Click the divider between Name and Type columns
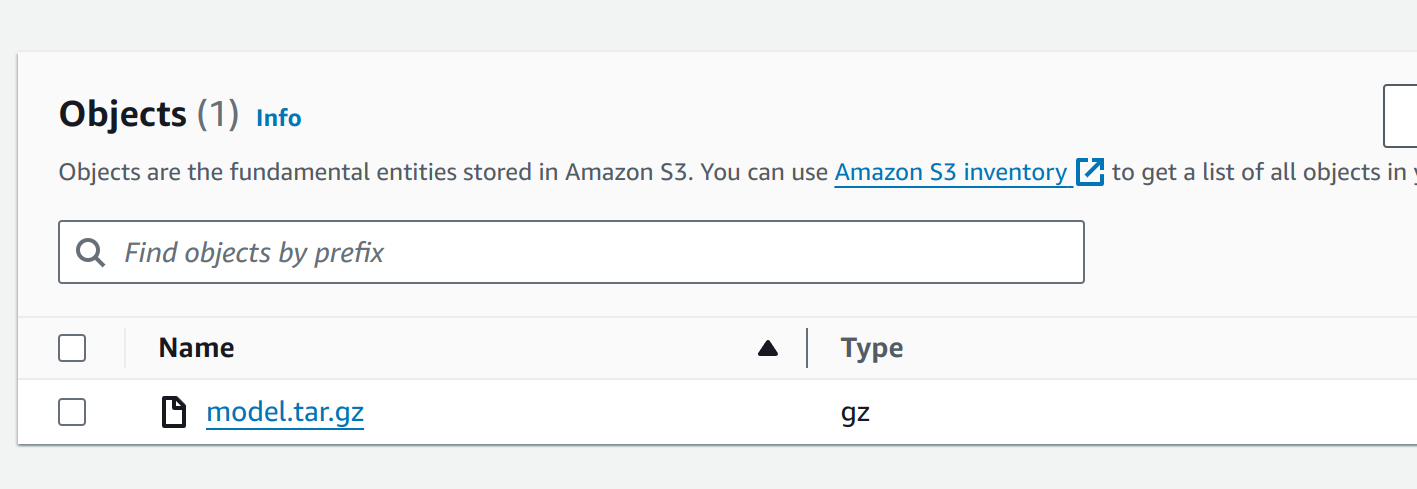Image resolution: width=1417 pixels, height=489 pixels. 807,348
